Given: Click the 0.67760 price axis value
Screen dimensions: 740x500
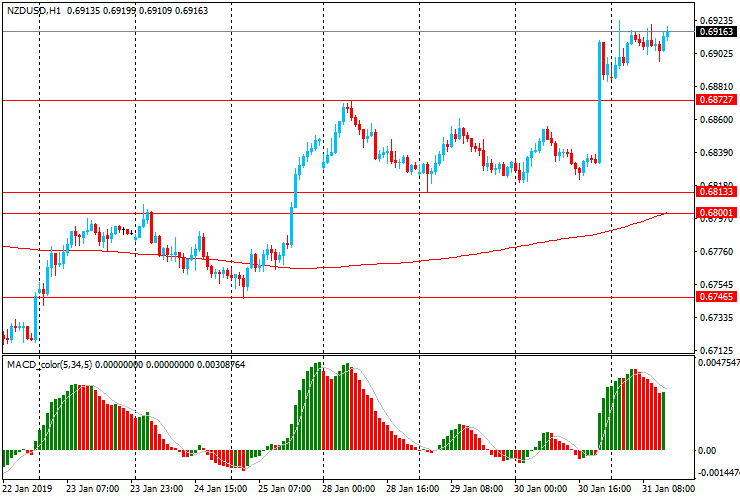Looking at the screenshot, I should (x=717, y=252).
